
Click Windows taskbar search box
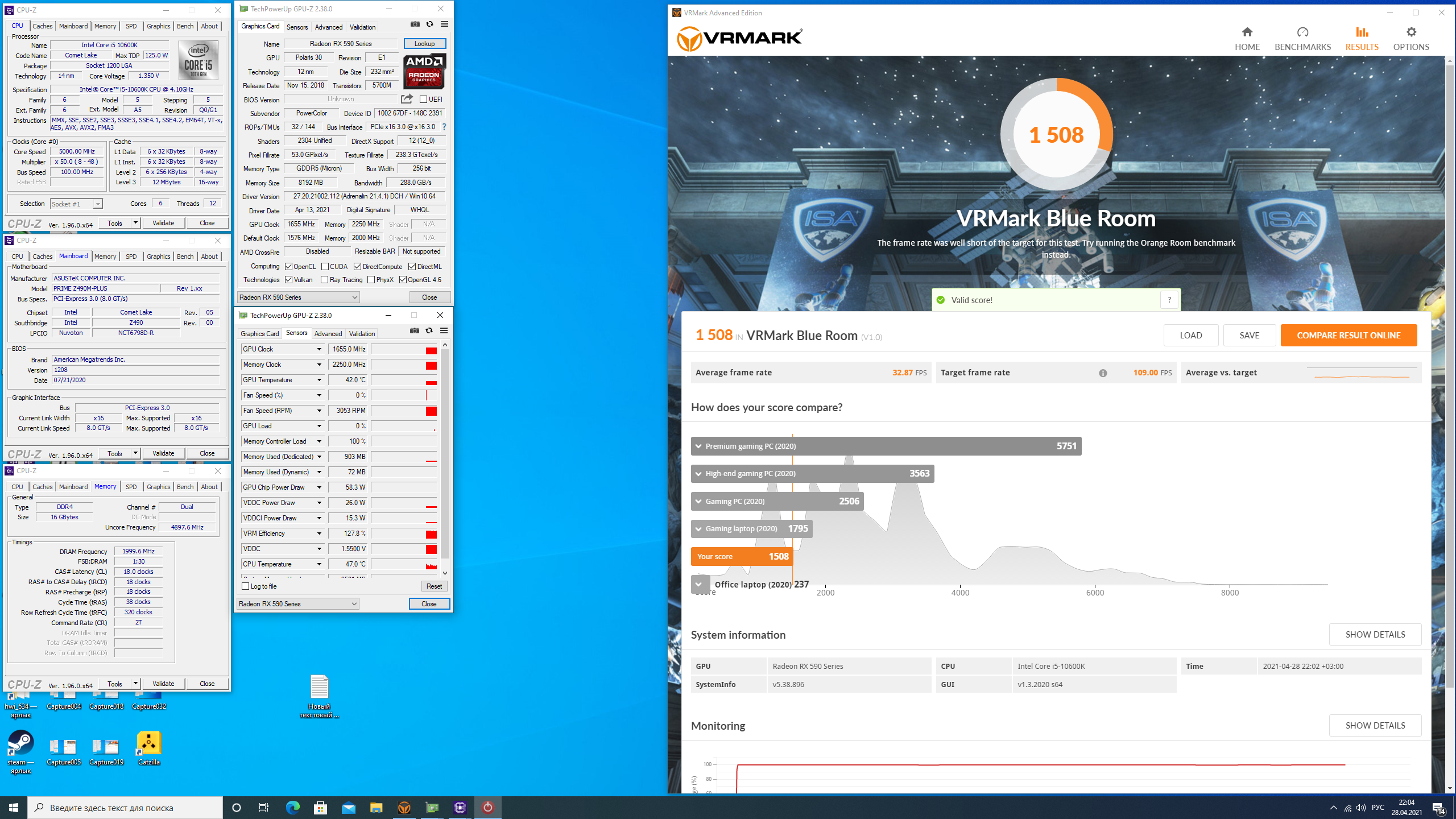pyautogui.click(x=125, y=808)
